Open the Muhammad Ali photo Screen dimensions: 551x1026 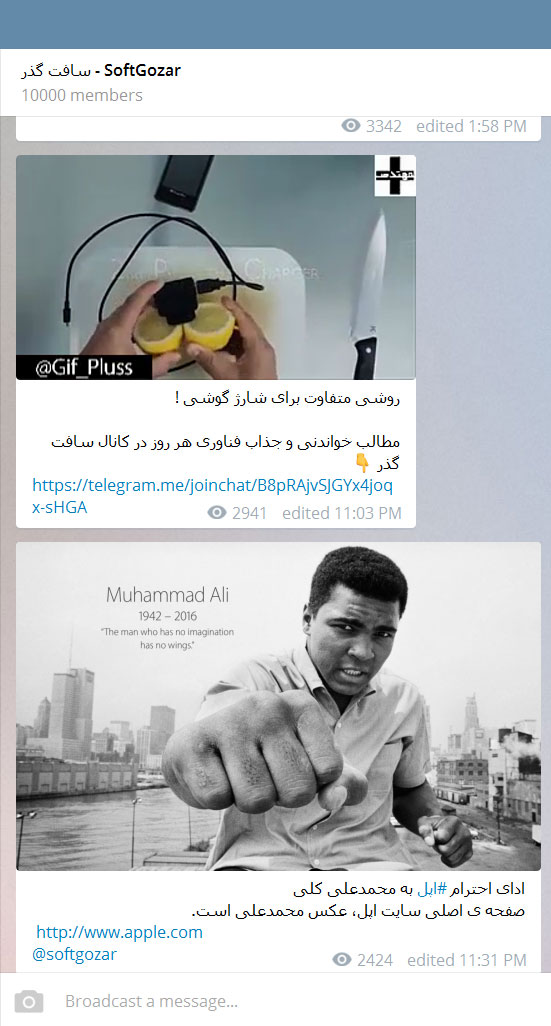click(278, 706)
